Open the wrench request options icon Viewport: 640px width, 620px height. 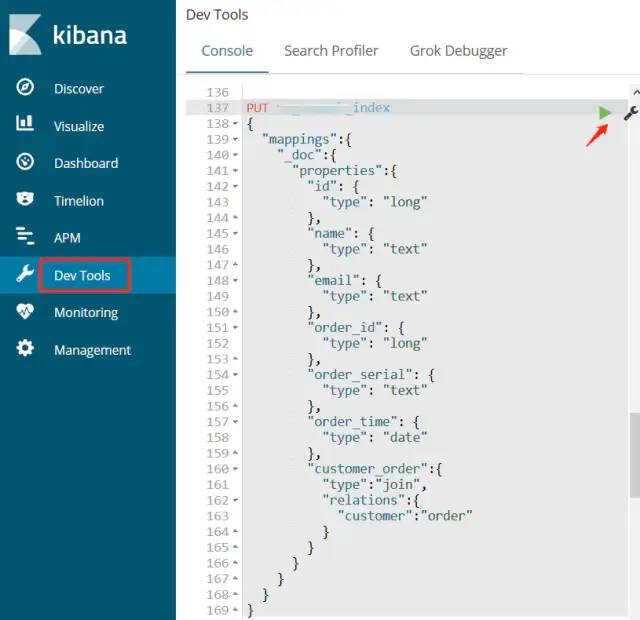[x=631, y=113]
